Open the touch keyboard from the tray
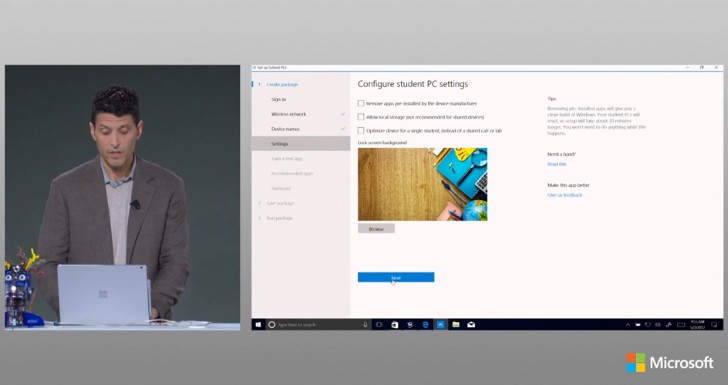The width and height of the screenshot is (728, 385). click(x=681, y=325)
